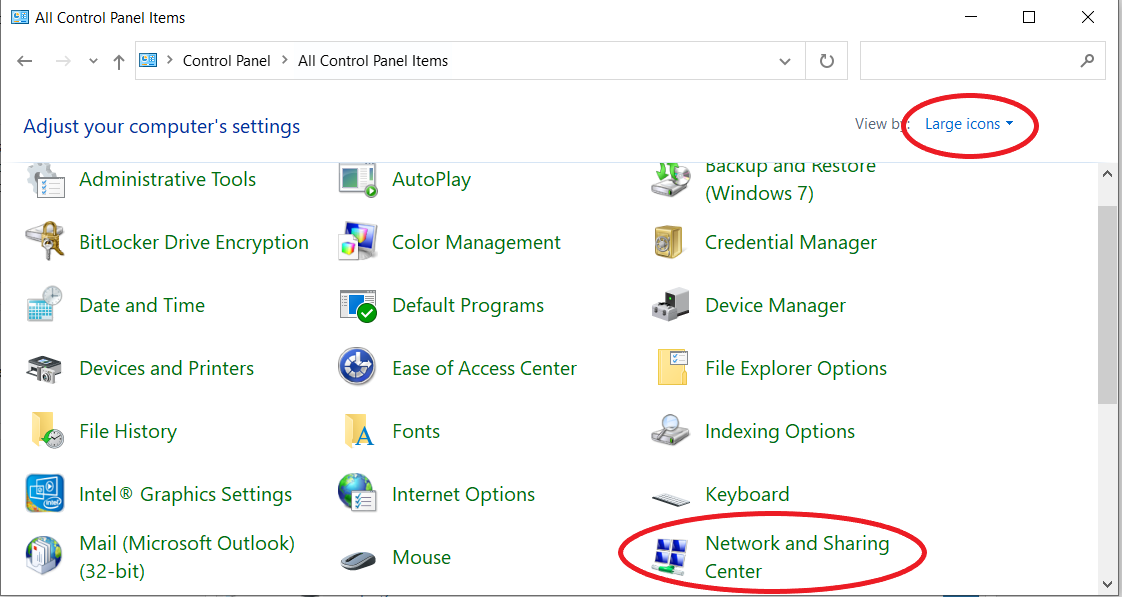Open Intel Graphics Settings link
The image size is (1122, 597).
point(185,494)
